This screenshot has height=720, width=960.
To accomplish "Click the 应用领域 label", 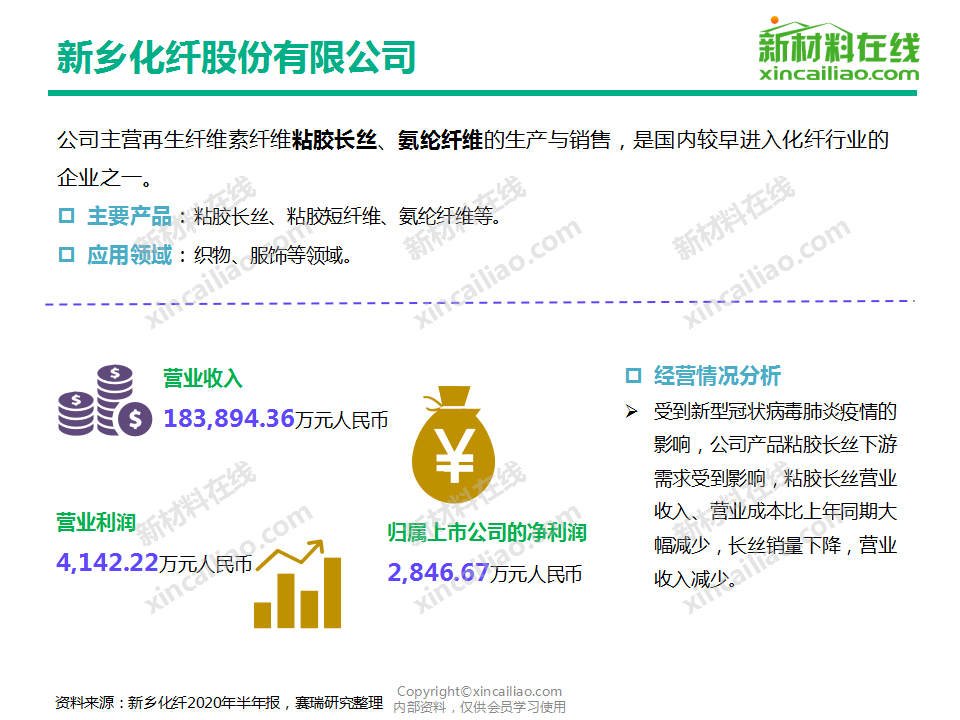I will (129, 255).
